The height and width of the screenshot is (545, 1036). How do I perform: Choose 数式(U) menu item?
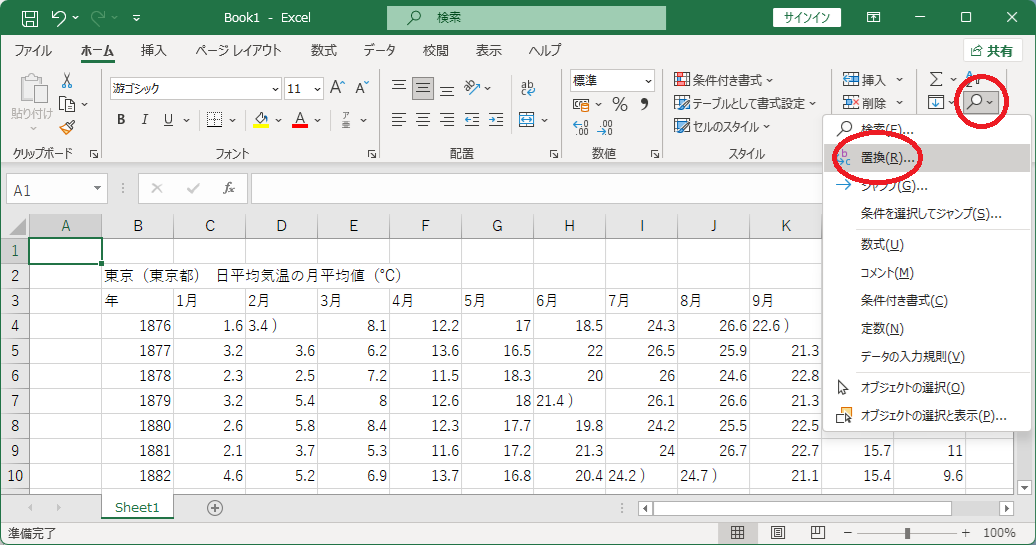click(x=927, y=245)
